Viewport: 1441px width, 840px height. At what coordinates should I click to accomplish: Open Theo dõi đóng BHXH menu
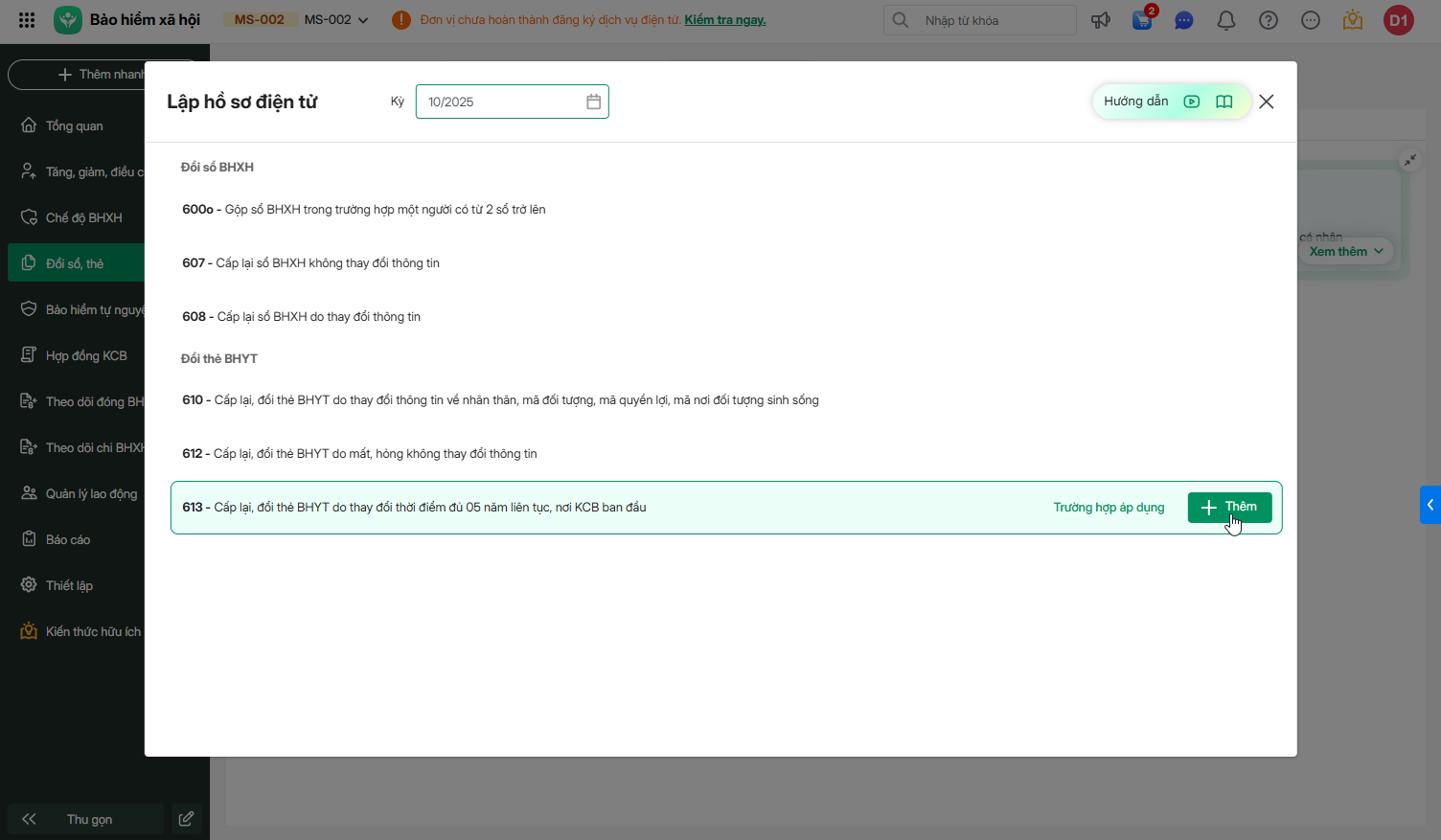[x=77, y=402]
